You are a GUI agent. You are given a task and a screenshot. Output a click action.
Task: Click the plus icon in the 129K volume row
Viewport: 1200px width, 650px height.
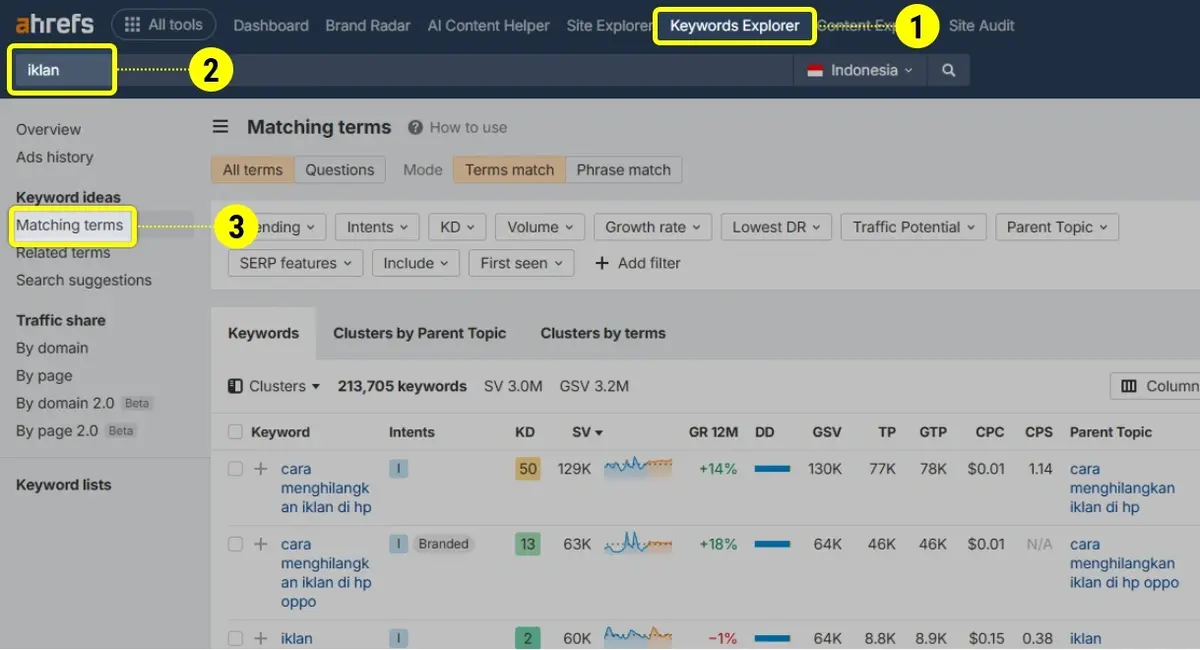pos(261,468)
